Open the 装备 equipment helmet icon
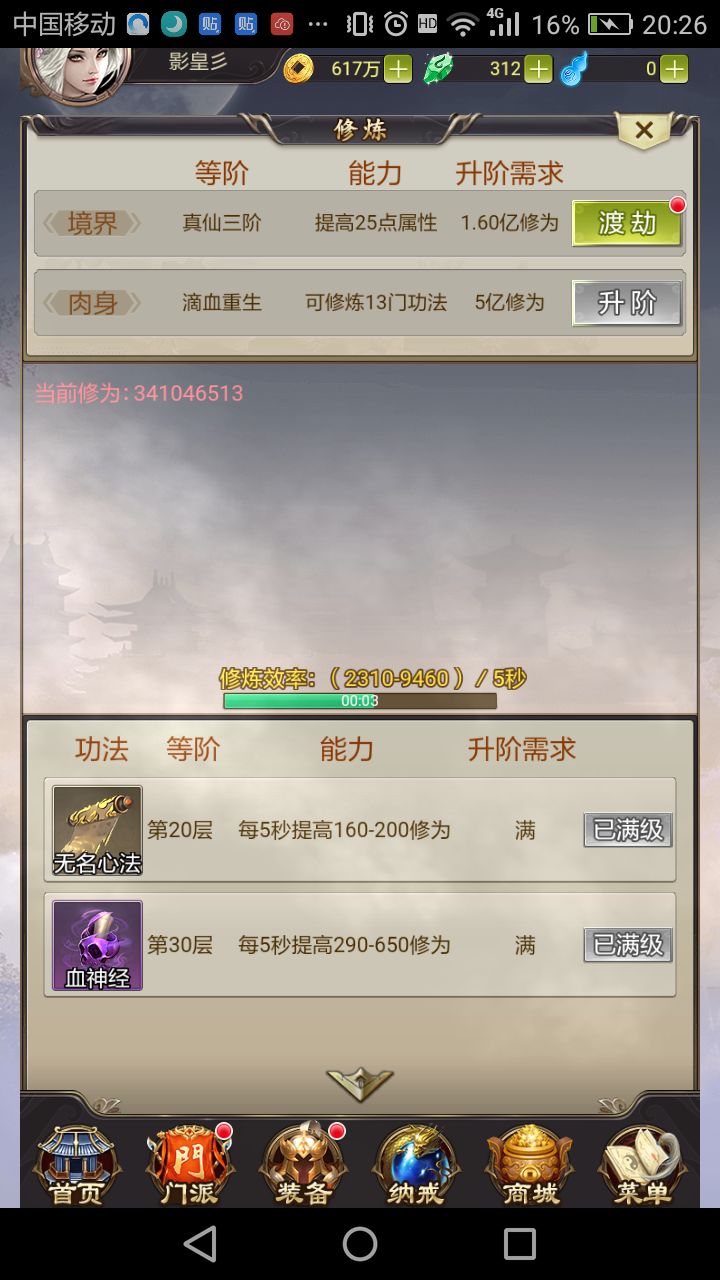 point(304,1165)
